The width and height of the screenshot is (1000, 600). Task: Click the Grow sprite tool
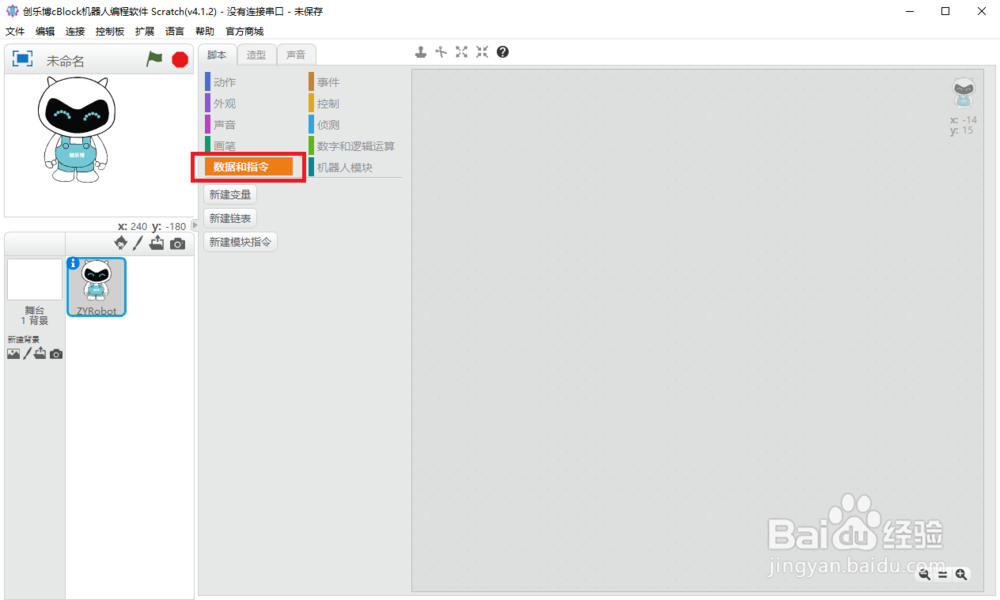tap(461, 51)
